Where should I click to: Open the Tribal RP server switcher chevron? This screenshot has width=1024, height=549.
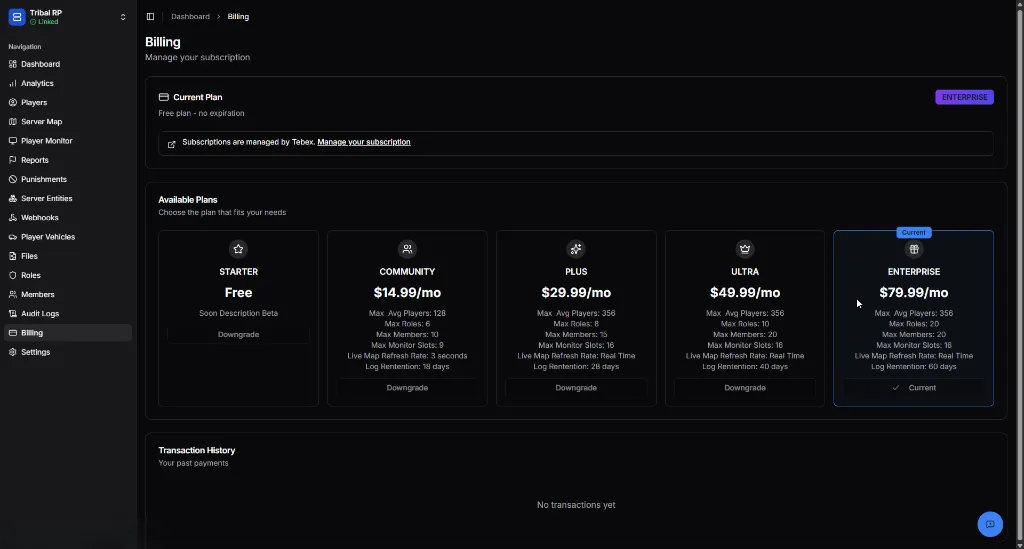point(123,17)
